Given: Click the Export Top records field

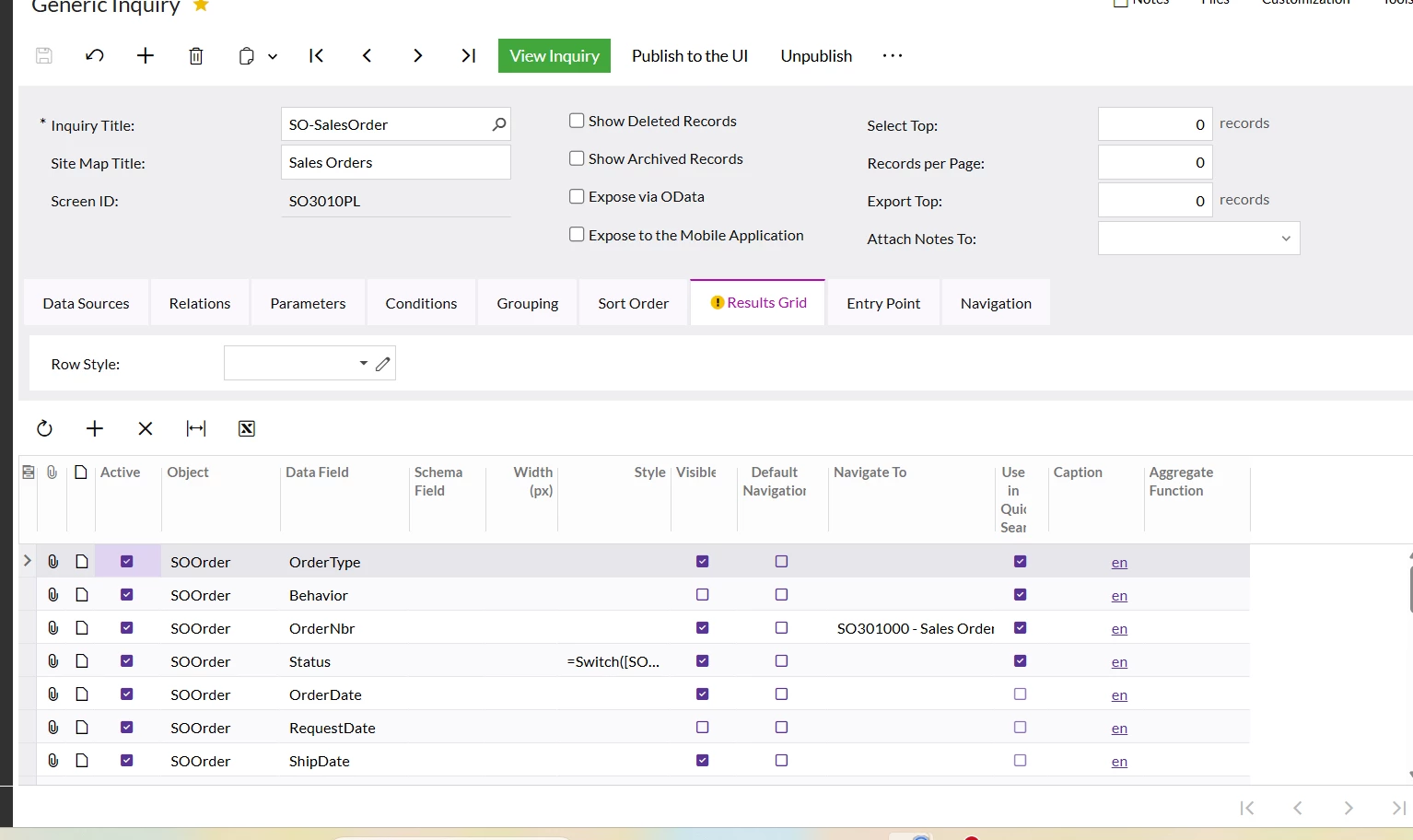Looking at the screenshot, I should pos(1155,201).
